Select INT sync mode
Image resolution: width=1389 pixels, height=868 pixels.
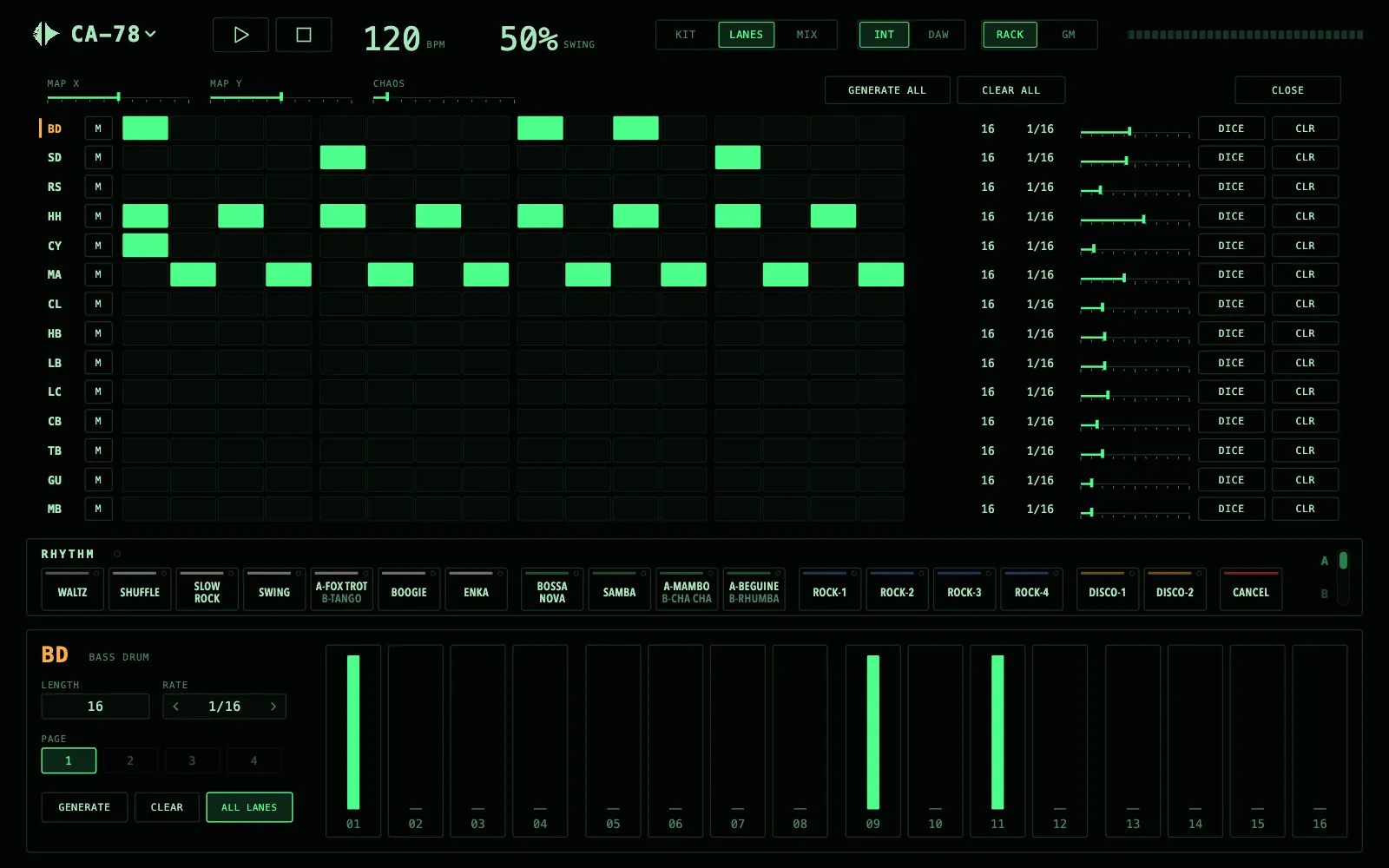click(884, 35)
